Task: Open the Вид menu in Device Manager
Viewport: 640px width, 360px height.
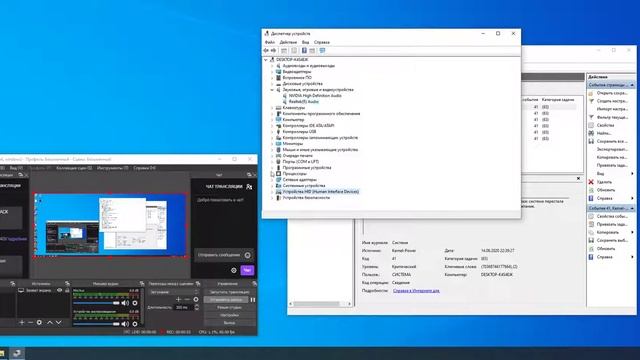Action: [x=305, y=42]
